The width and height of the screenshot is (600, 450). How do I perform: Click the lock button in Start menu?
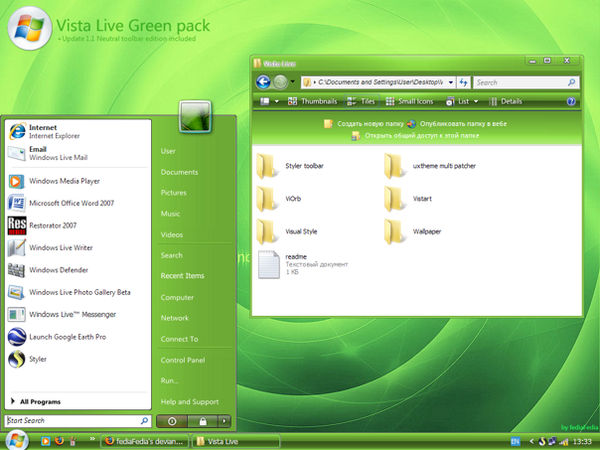pos(203,421)
